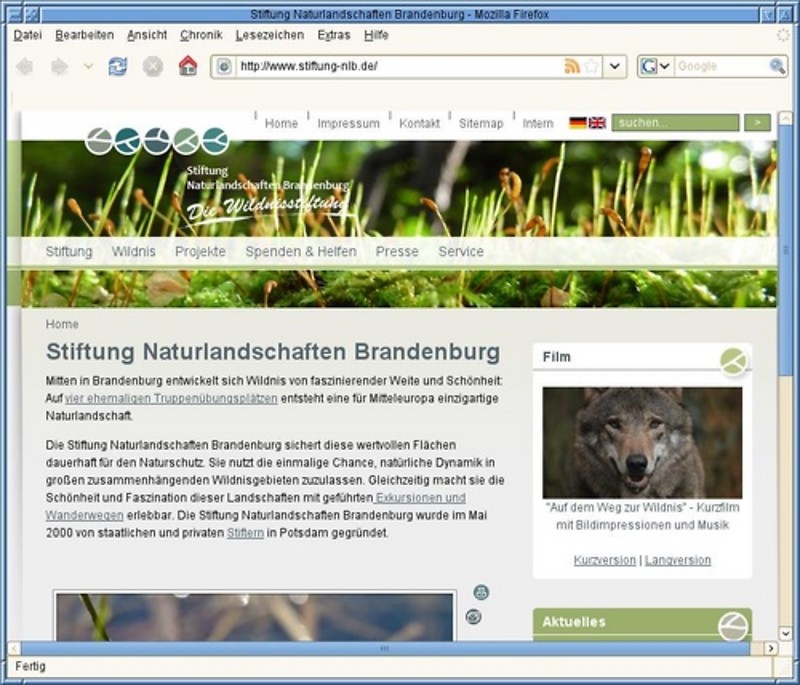Open the Bearbeiten menu
The height and width of the screenshot is (685, 800).
(85, 35)
